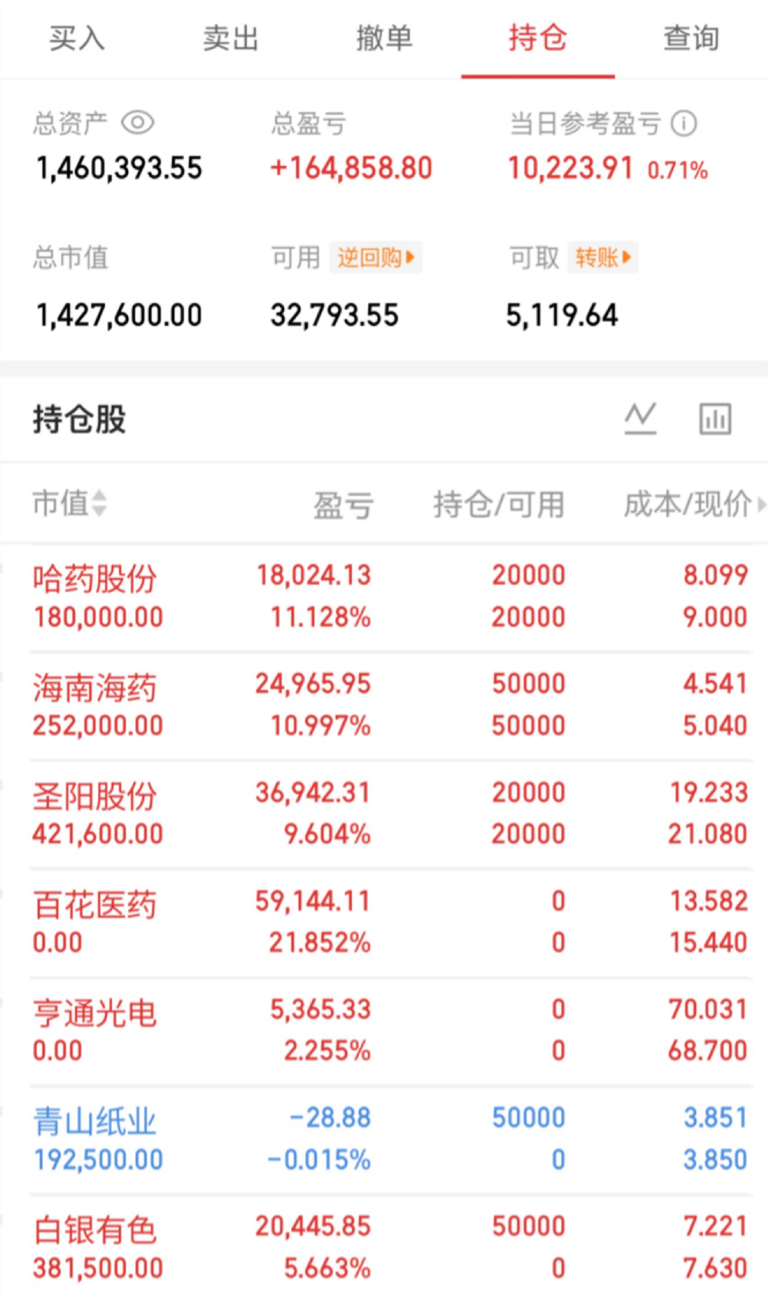Viewport: 768px width, 1299px height.
Task: Click 哈药股份 cost price 8.099
Action: (715, 575)
